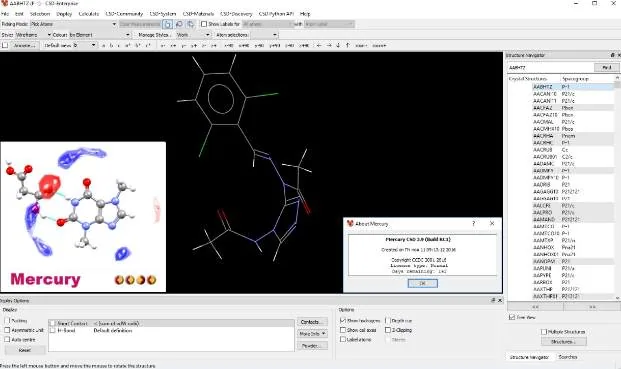
Task: Click the translate left arrow icon
Action: click(x=318, y=46)
